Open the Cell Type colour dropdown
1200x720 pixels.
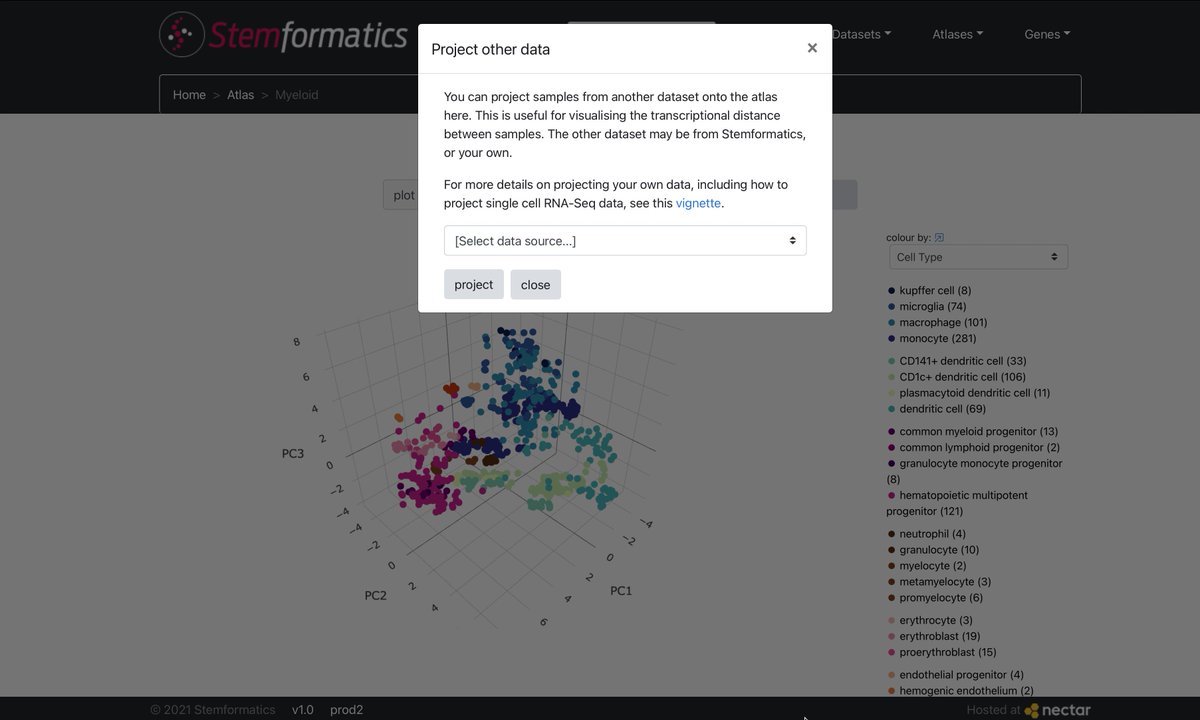click(x=979, y=257)
